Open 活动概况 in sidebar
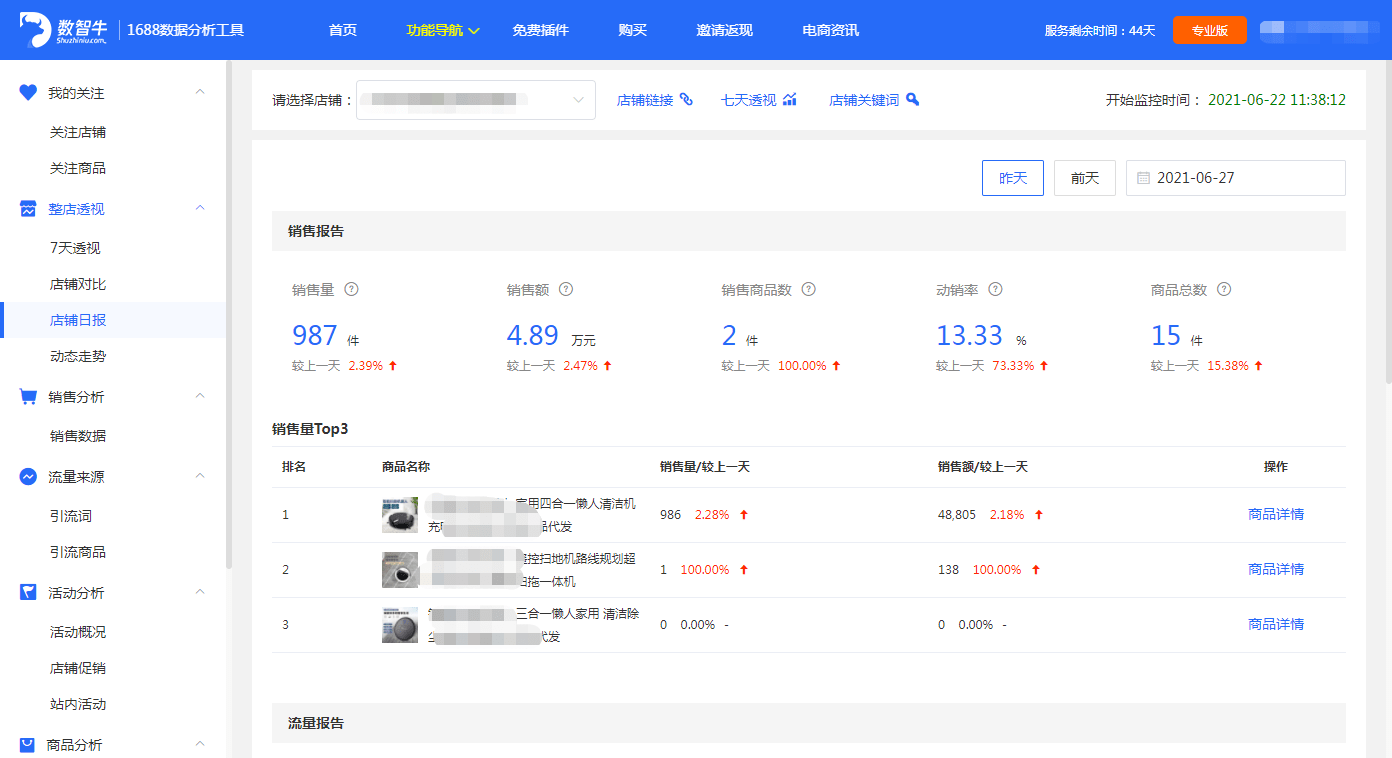Screen dimensions: 1392x758 (78, 632)
